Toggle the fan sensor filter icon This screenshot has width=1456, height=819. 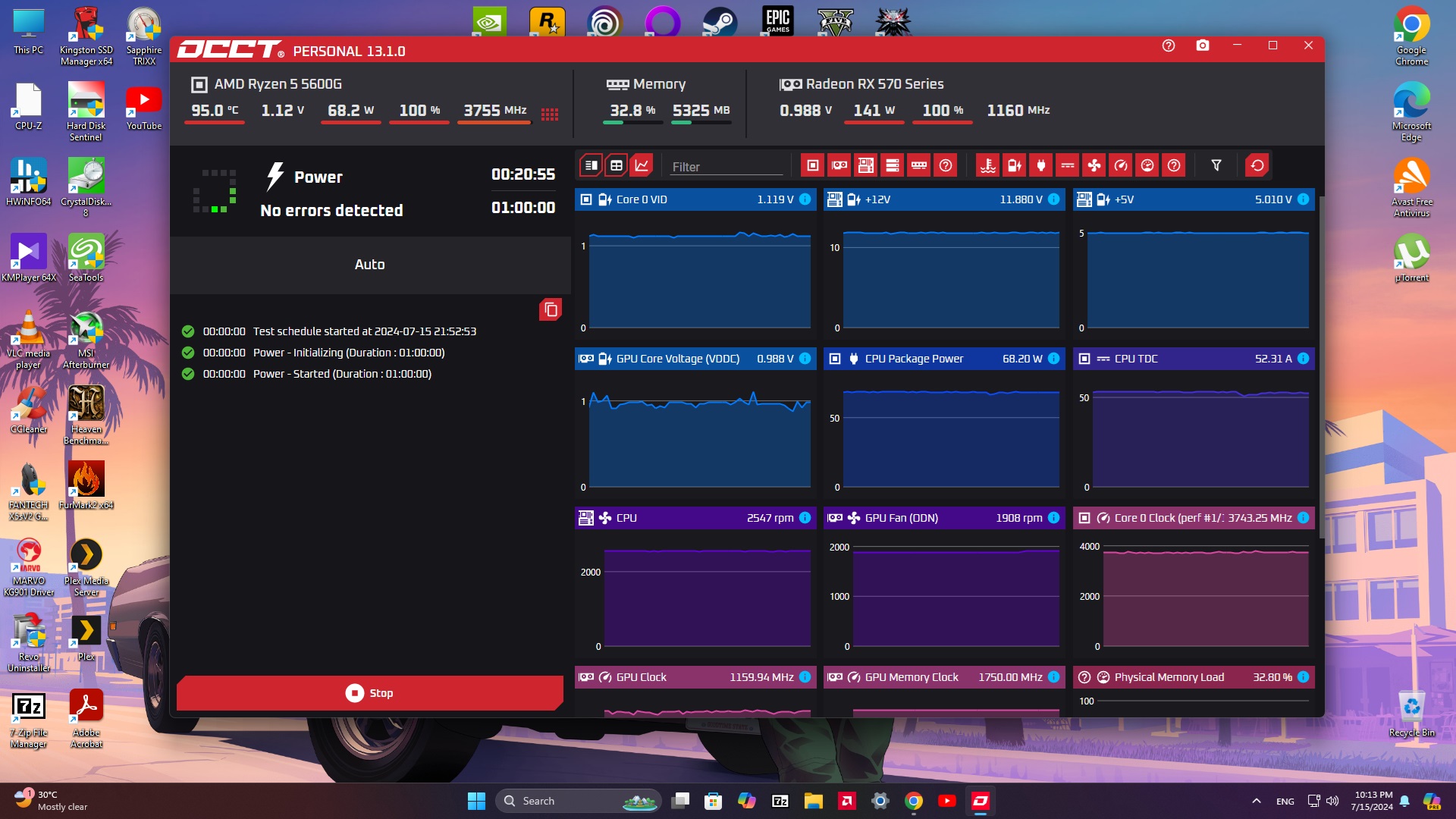(1094, 165)
